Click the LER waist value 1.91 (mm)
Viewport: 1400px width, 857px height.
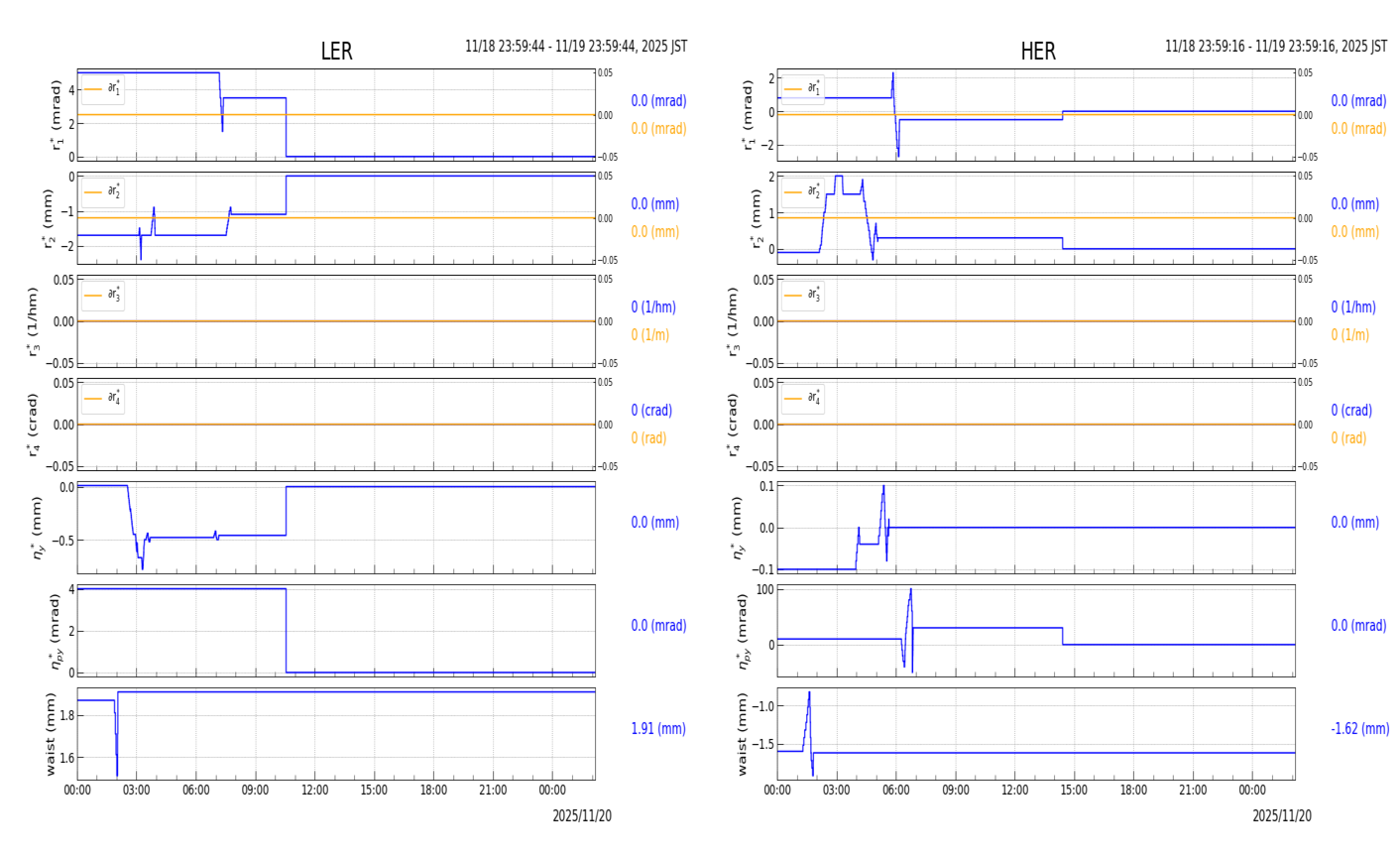658,729
